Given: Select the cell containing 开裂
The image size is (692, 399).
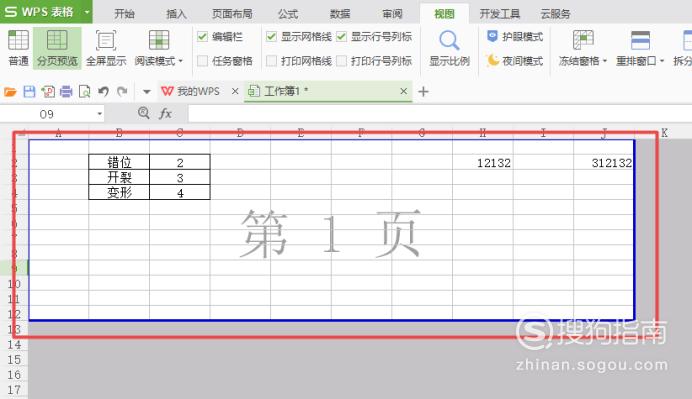Looking at the screenshot, I should pyautogui.click(x=119, y=177).
